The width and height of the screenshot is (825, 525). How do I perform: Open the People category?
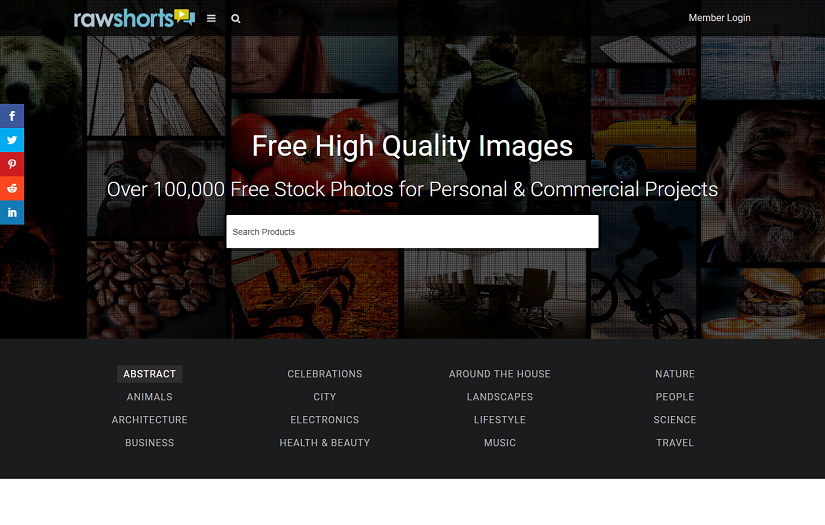point(675,397)
